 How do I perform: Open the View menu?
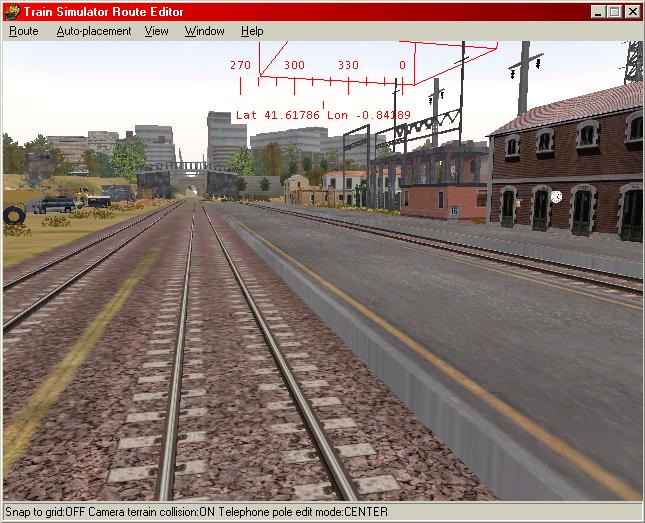click(156, 31)
